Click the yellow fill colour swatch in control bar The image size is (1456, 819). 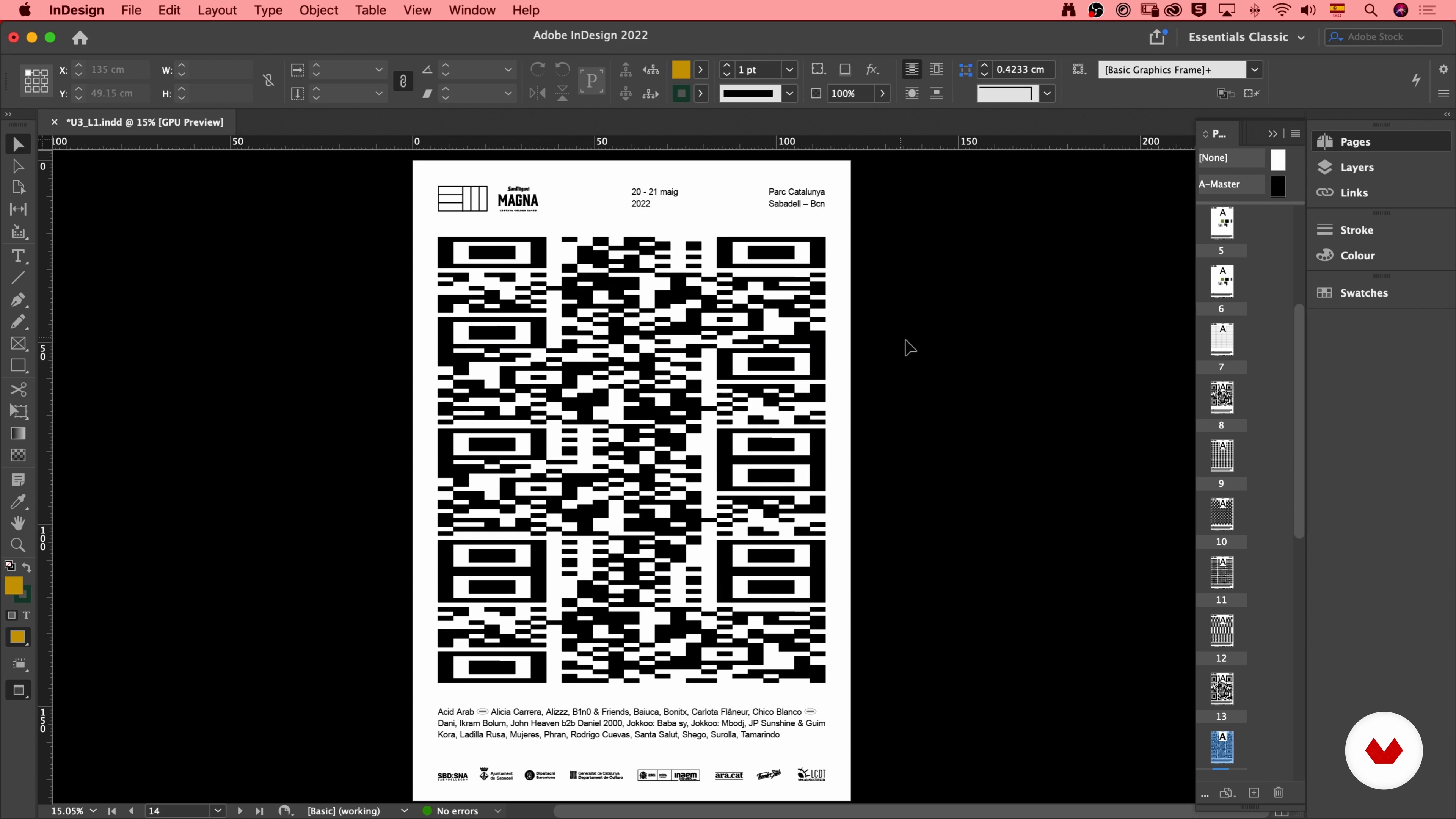(x=681, y=69)
